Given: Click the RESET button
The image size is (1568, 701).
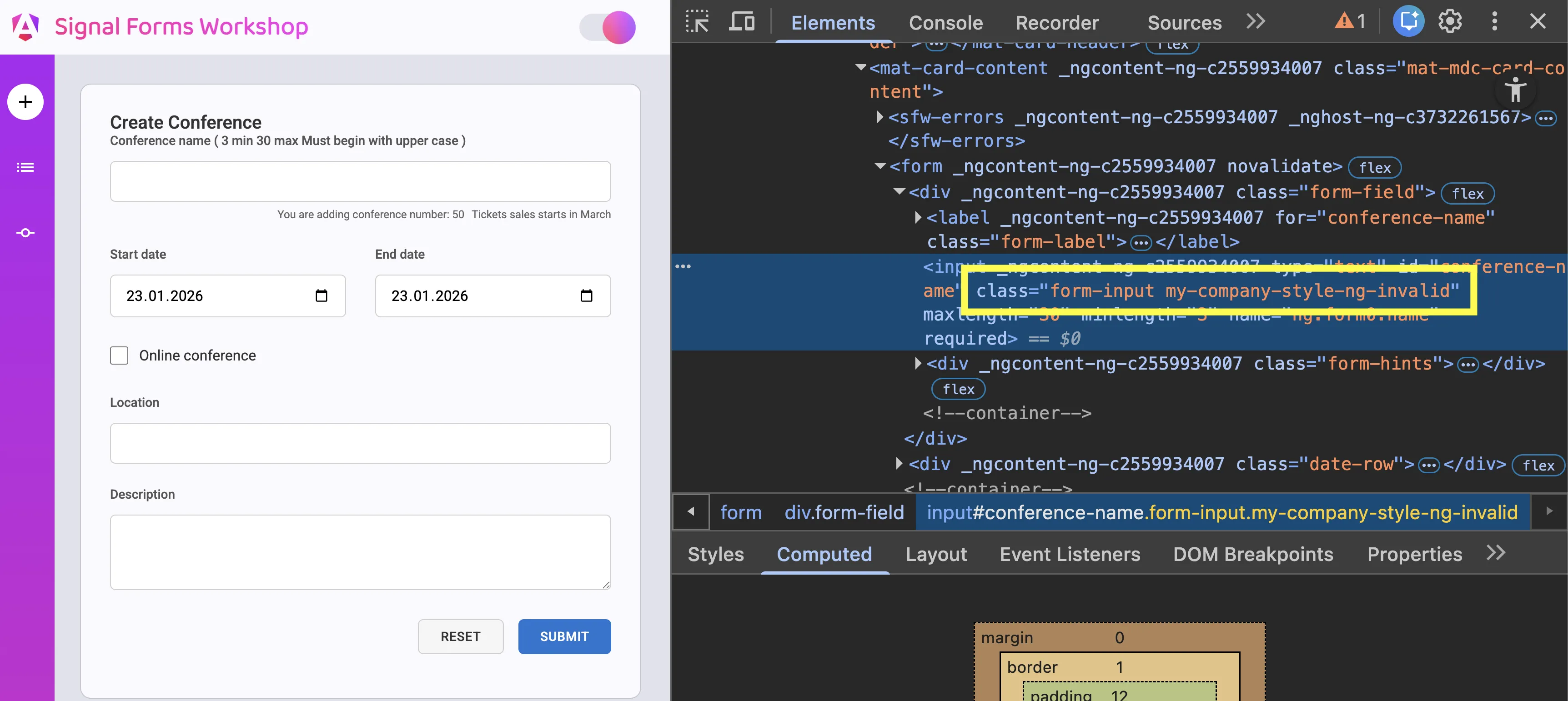Looking at the screenshot, I should pos(460,636).
